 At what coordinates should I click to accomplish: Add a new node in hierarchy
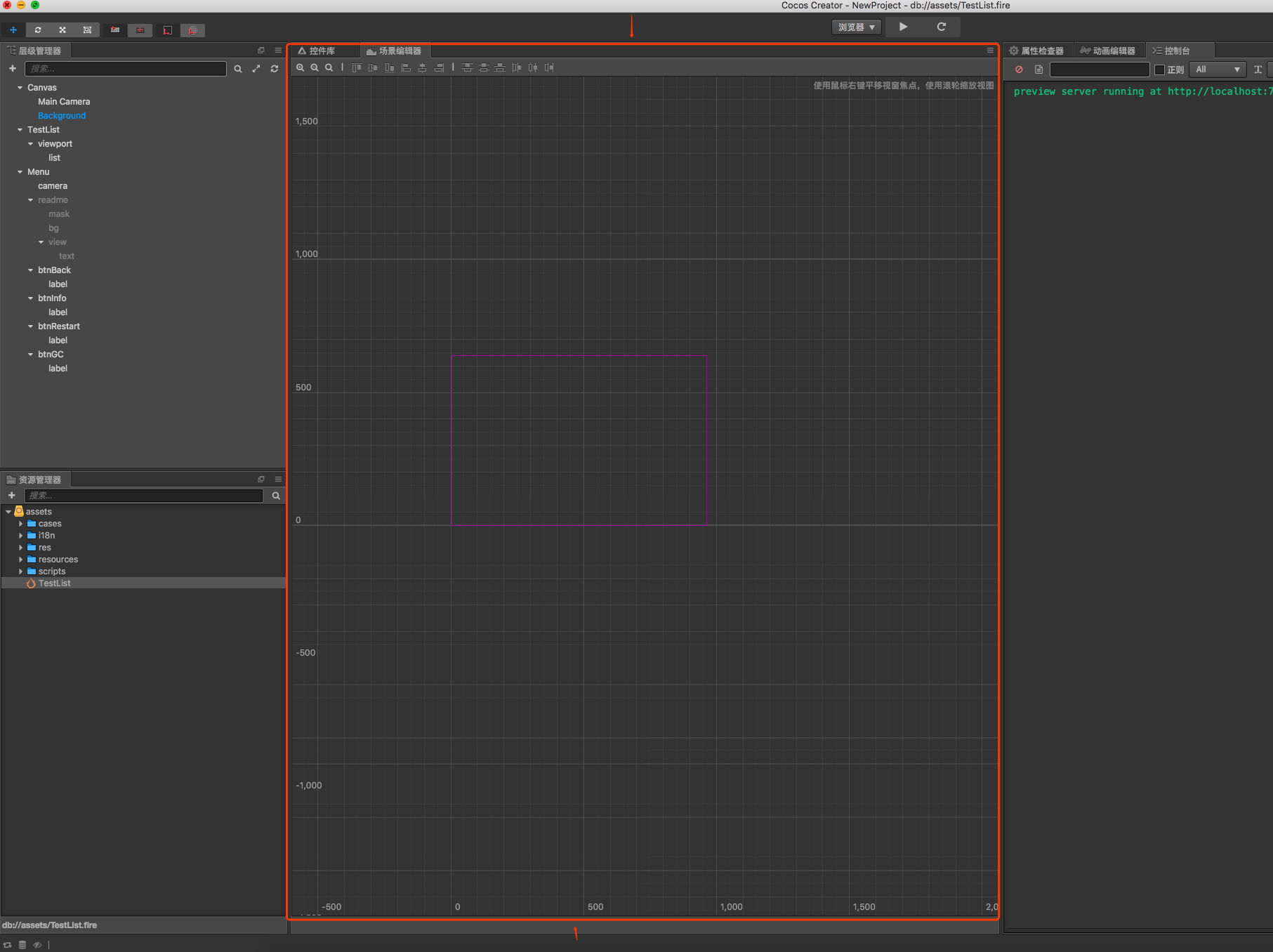point(13,69)
